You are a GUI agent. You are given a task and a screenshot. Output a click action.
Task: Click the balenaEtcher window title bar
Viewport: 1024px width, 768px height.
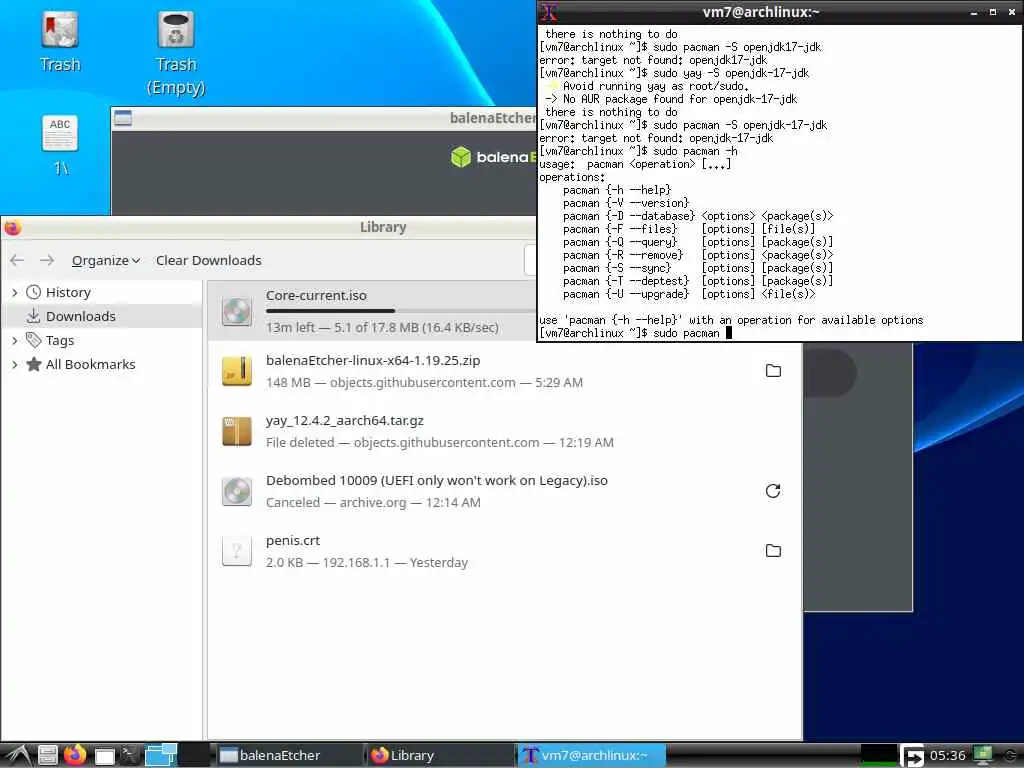(x=324, y=118)
